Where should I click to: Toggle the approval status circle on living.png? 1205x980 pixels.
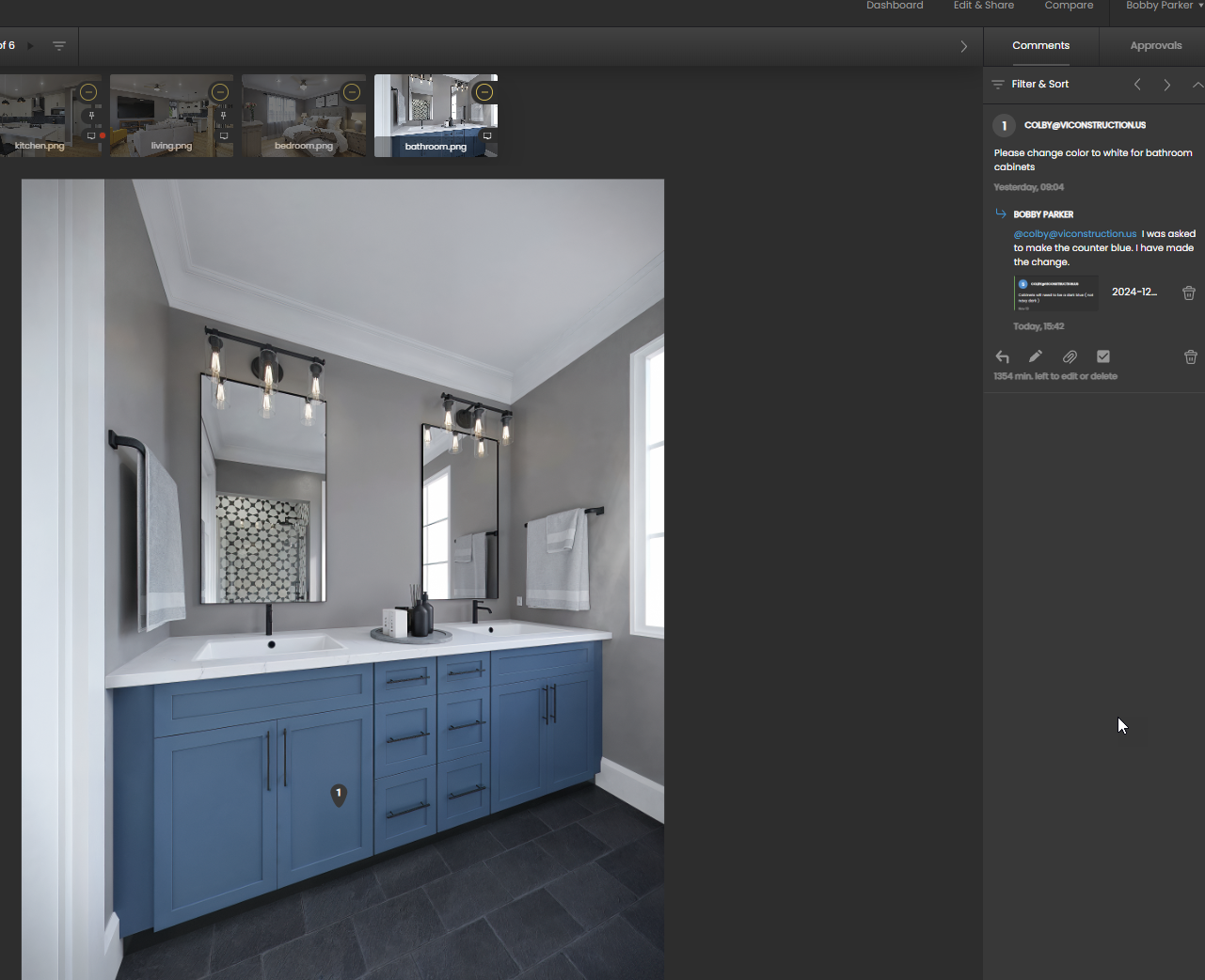tap(220, 92)
